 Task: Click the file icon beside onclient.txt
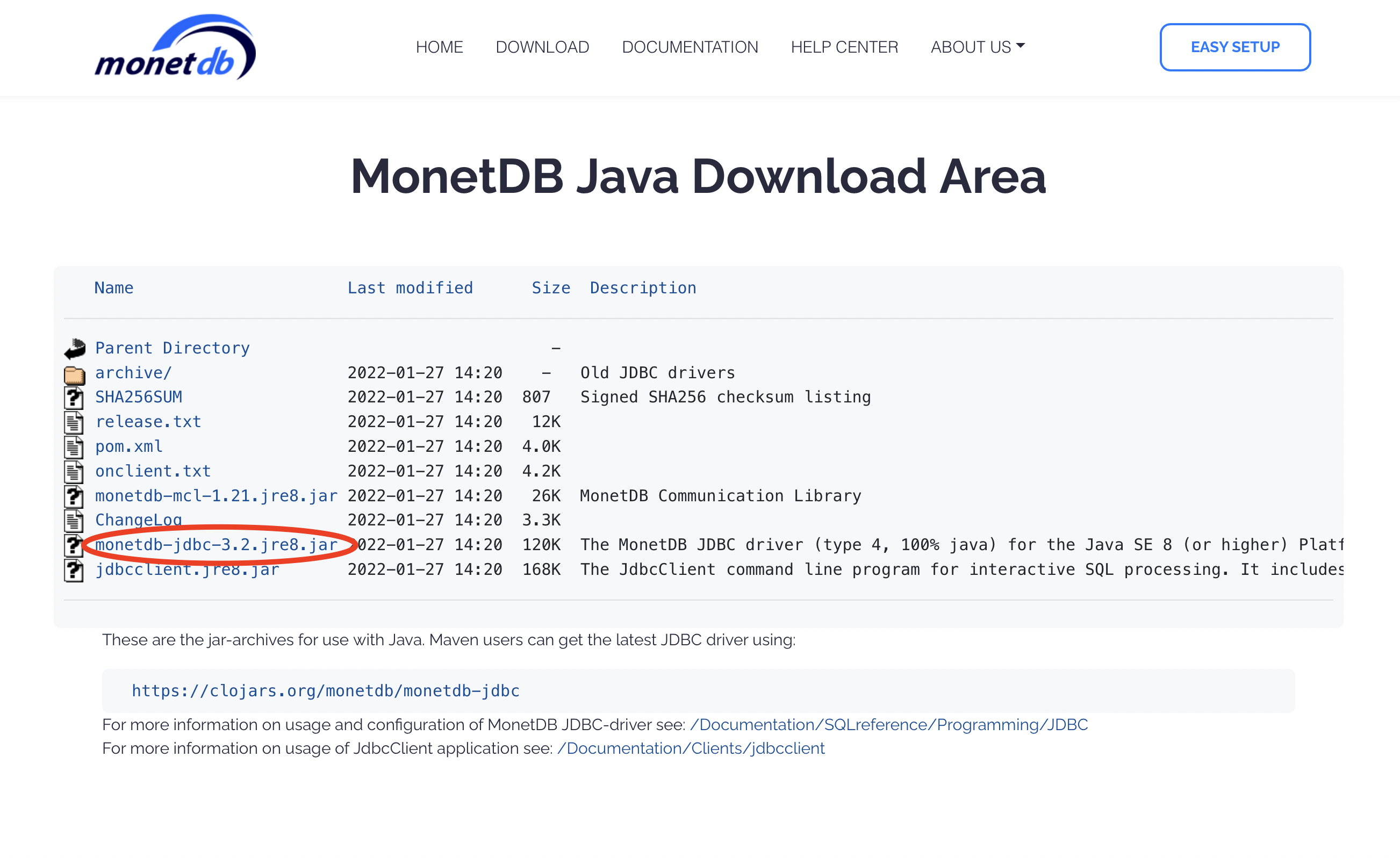[73, 472]
